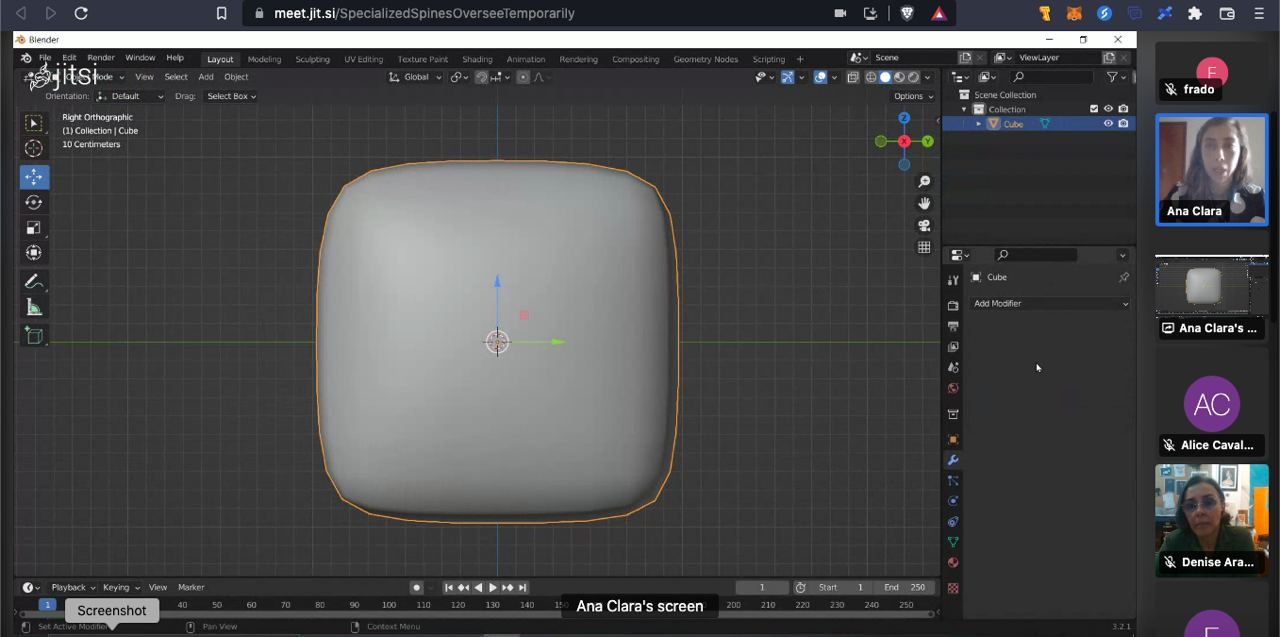Expand the Cube item in outliner
The width and height of the screenshot is (1280, 637).
pyautogui.click(x=979, y=124)
